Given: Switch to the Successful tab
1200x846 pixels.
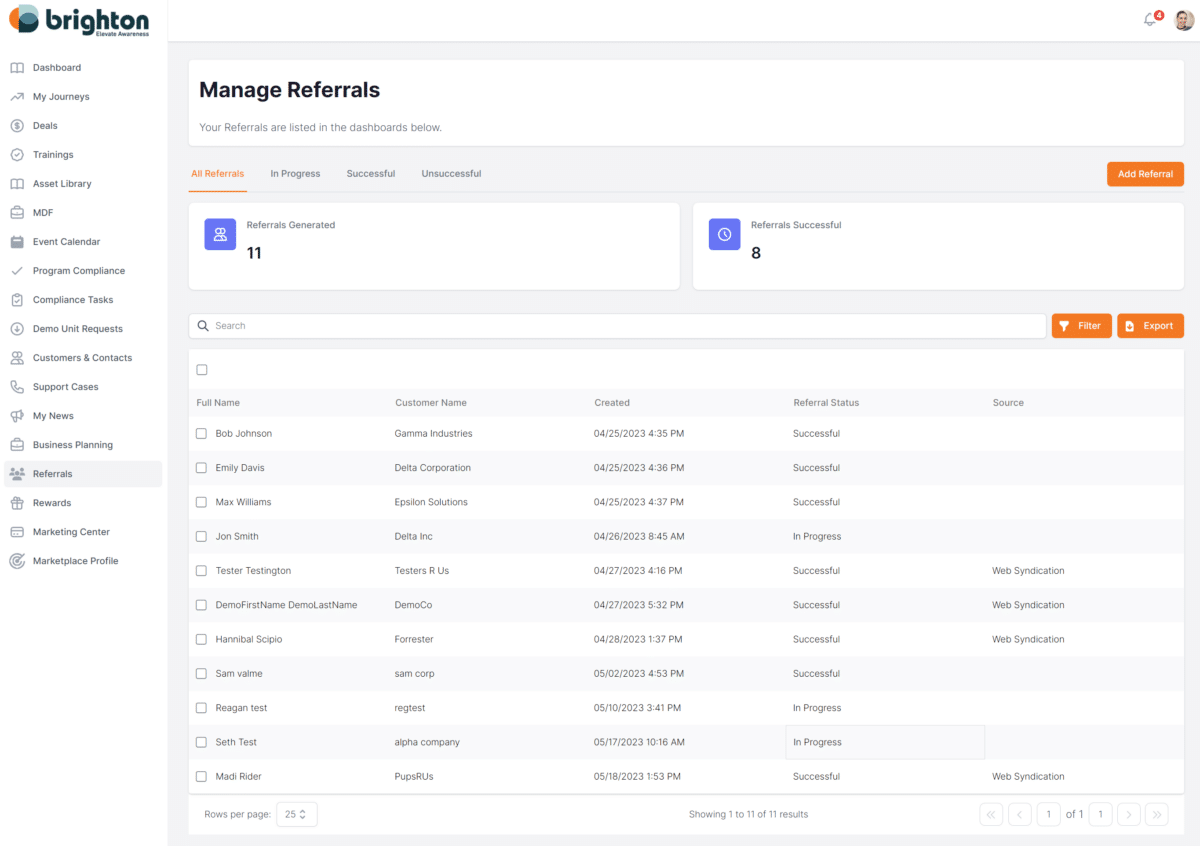Looking at the screenshot, I should point(370,173).
